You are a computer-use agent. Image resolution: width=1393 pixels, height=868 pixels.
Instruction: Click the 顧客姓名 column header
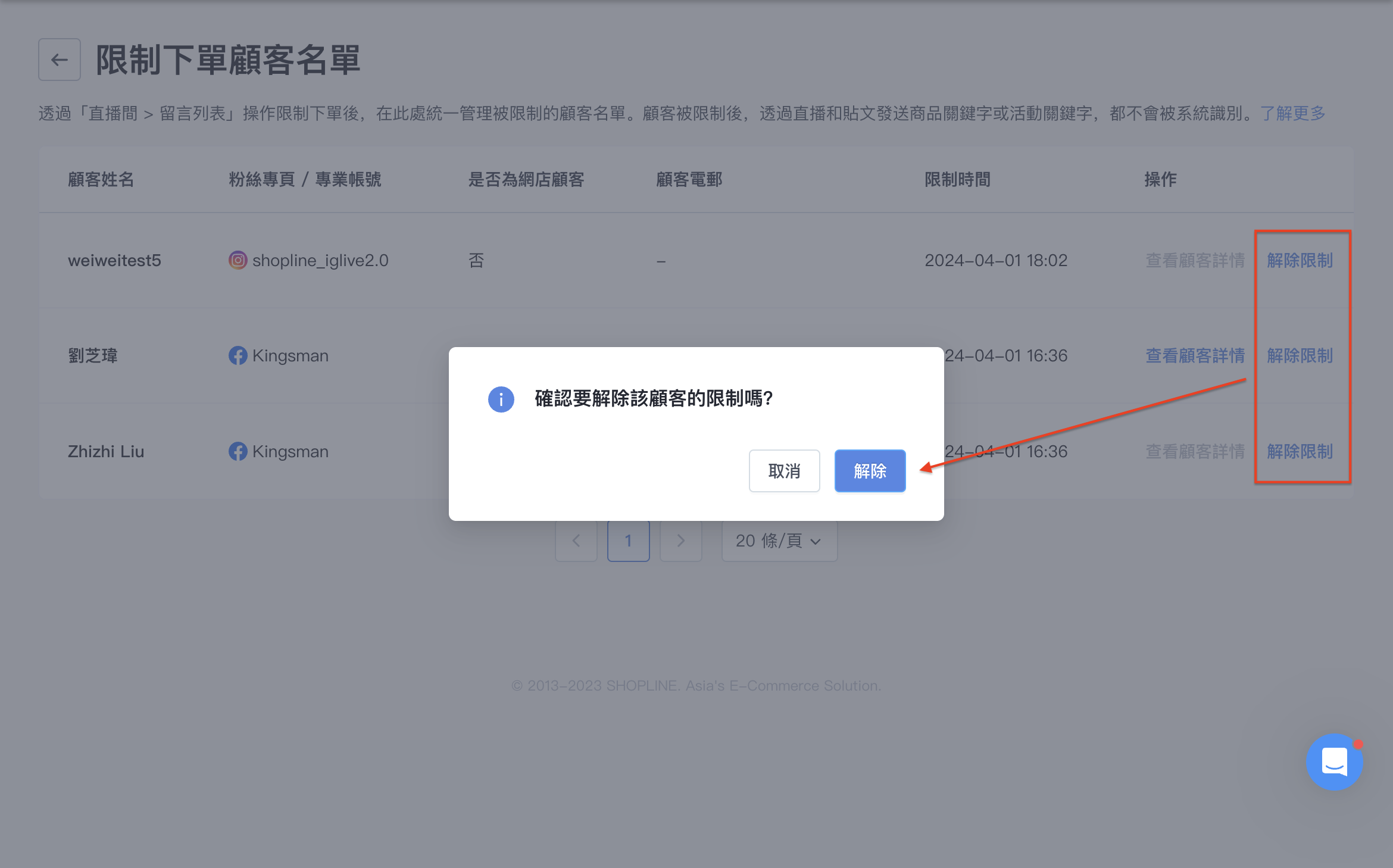click(101, 179)
